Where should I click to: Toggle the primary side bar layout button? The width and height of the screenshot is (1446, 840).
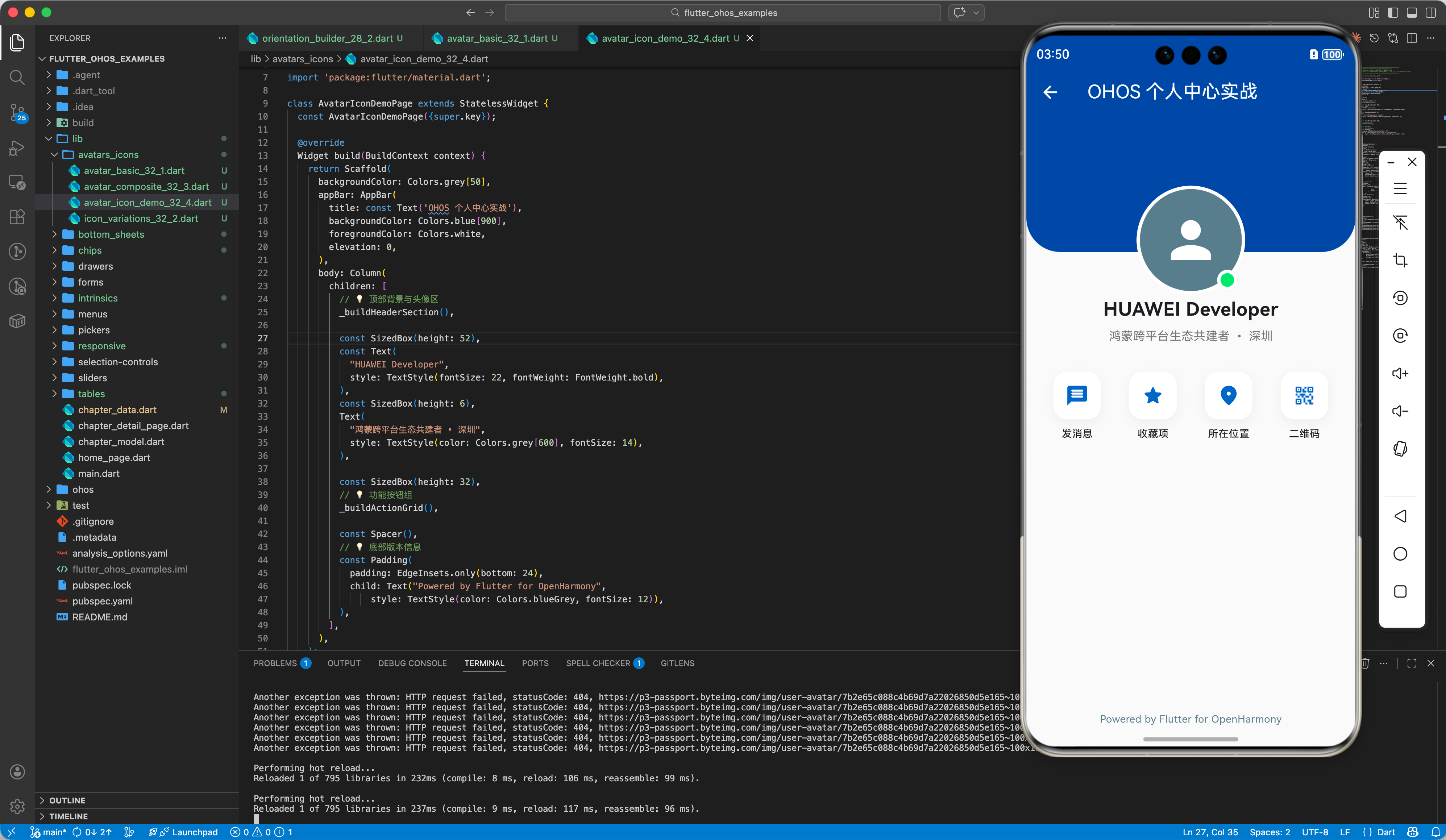tap(1393, 13)
